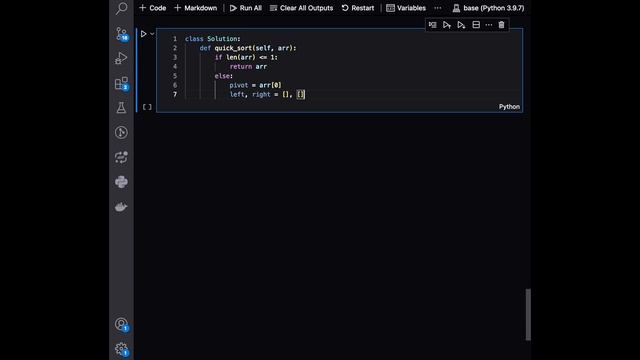The height and width of the screenshot is (360, 640).
Task: Open the Extensions view
Action: [121, 83]
